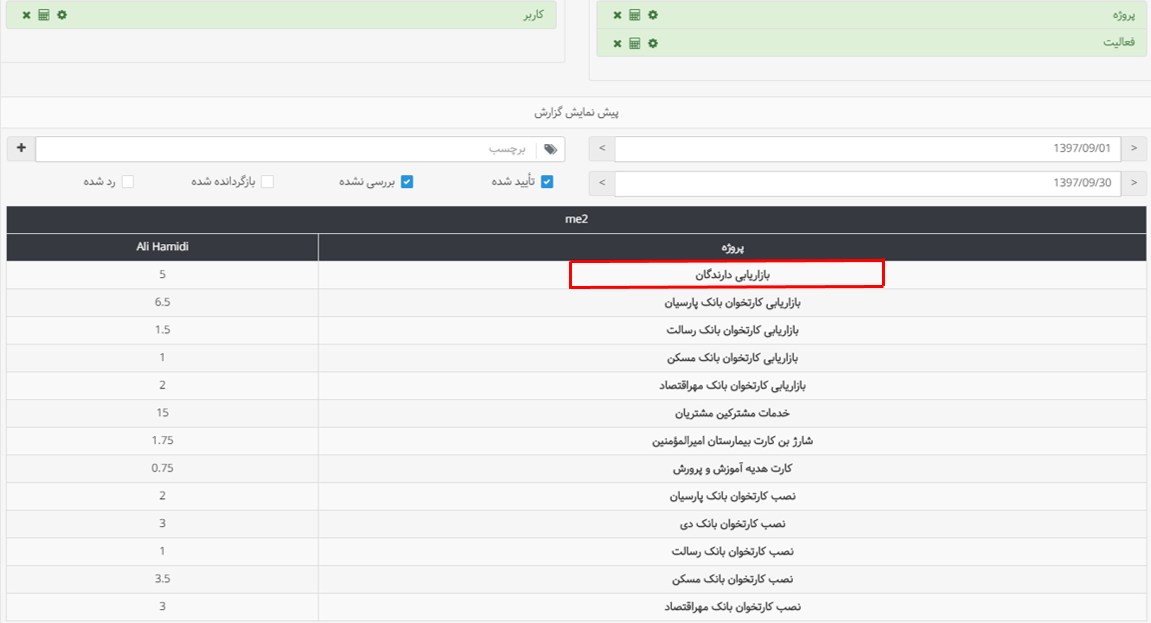Click the me2 table header
The width and height of the screenshot is (1151, 623).
click(576, 220)
